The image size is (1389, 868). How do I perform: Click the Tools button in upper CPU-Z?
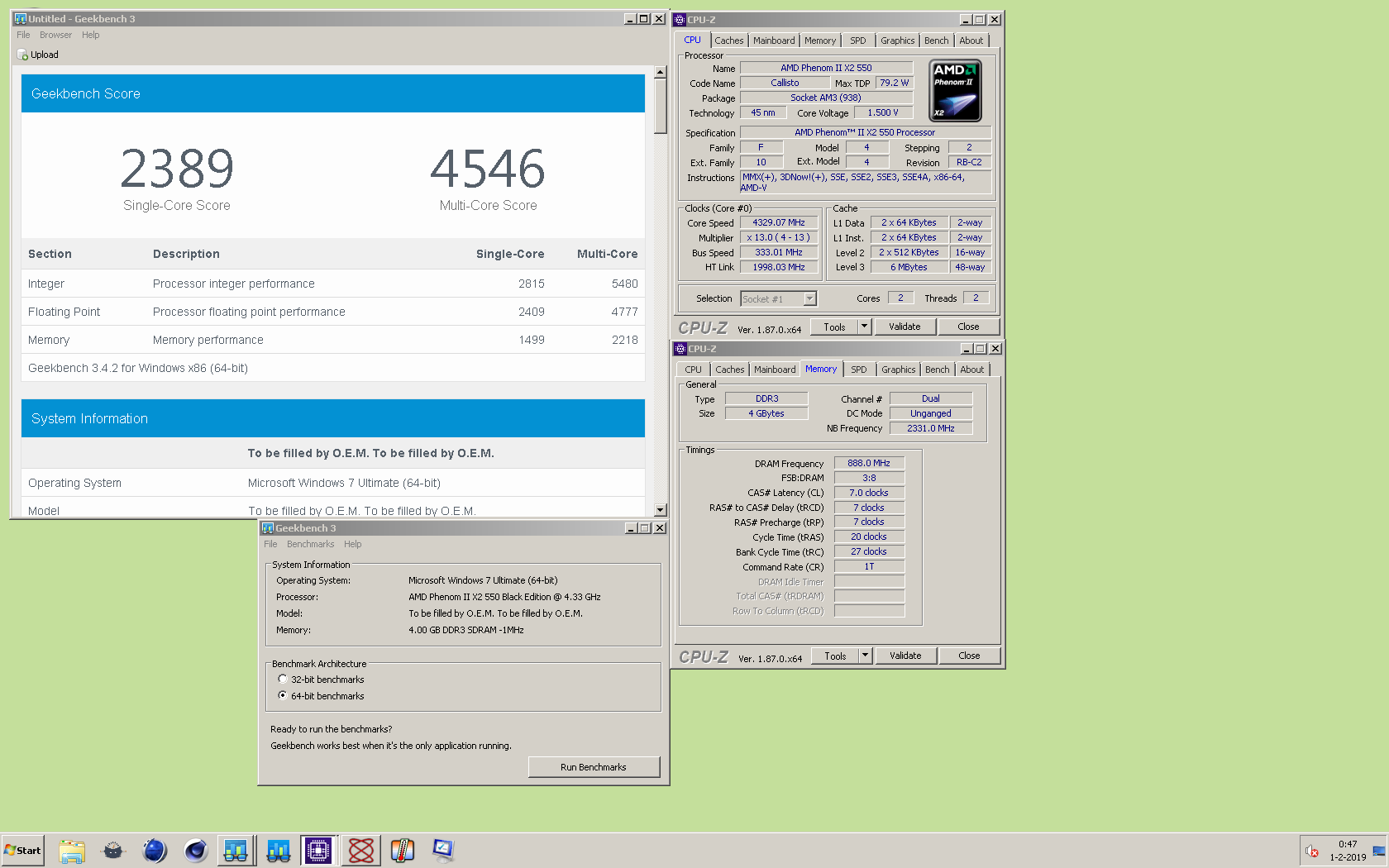click(834, 327)
